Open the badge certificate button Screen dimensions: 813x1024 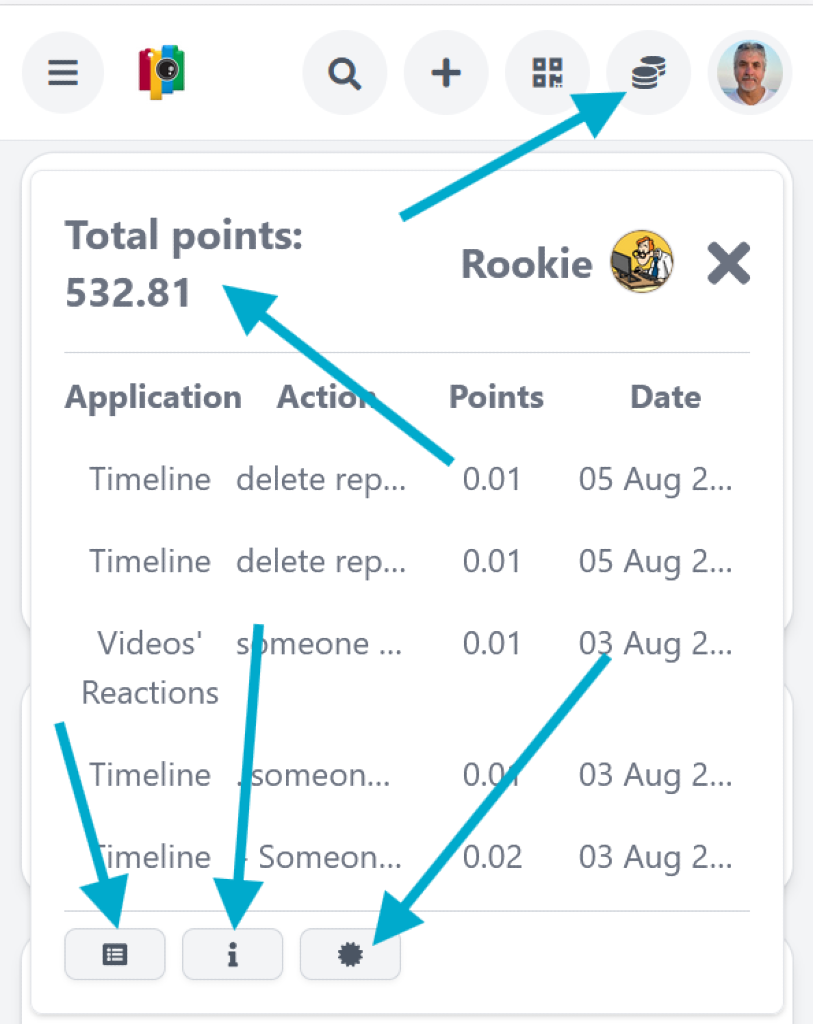tap(350, 955)
